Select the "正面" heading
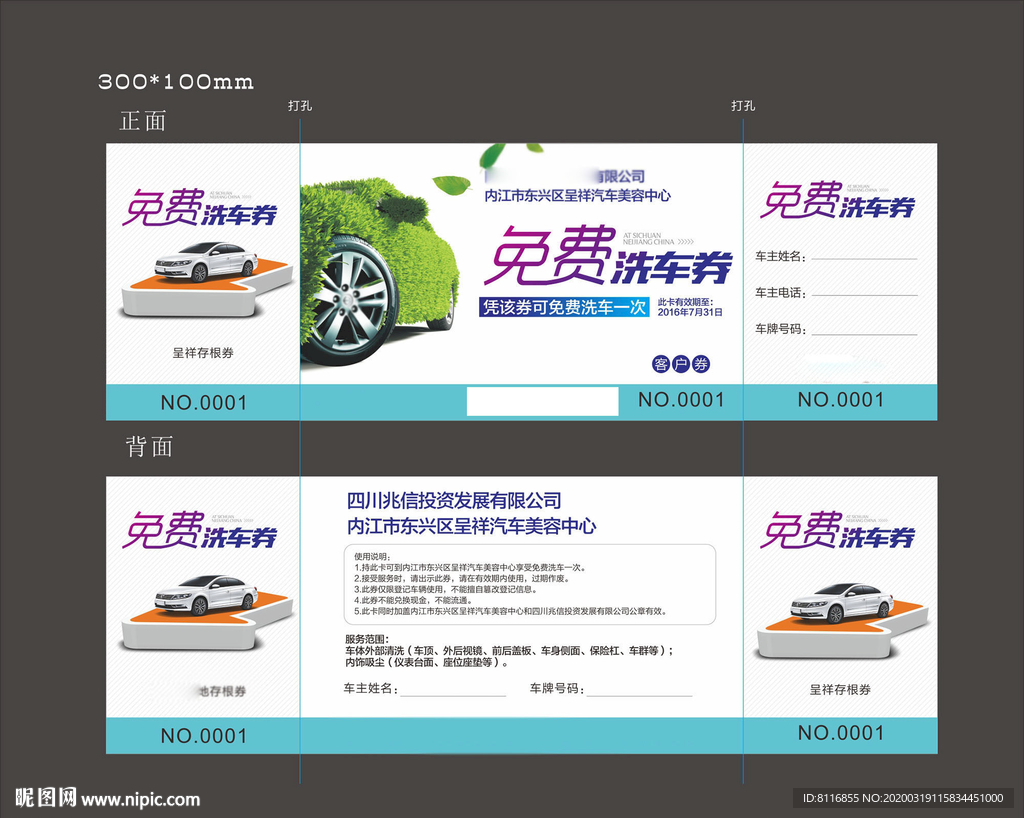Screen dimensions: 1024x818 (143, 121)
